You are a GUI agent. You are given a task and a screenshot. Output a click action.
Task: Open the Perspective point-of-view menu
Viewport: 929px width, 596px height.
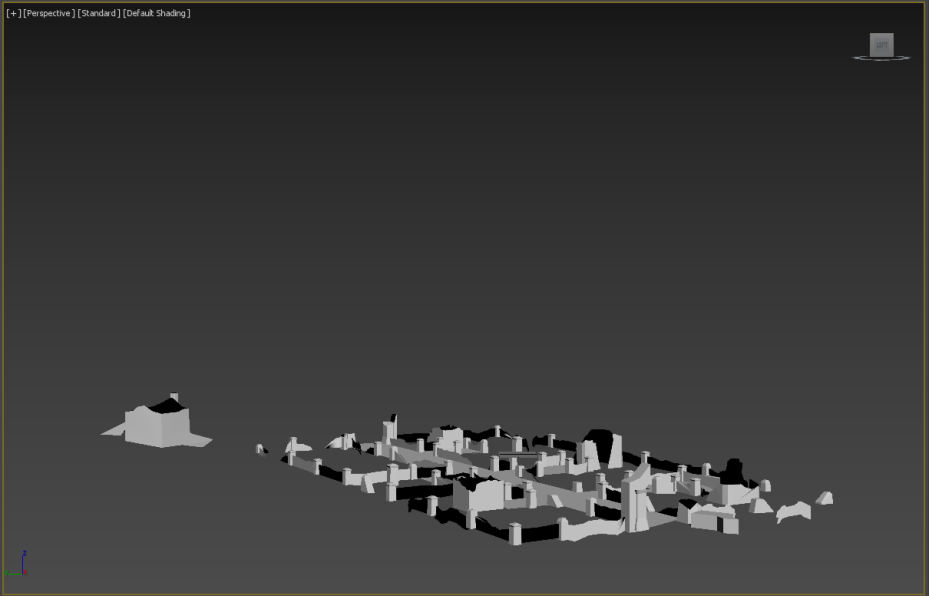[48, 13]
